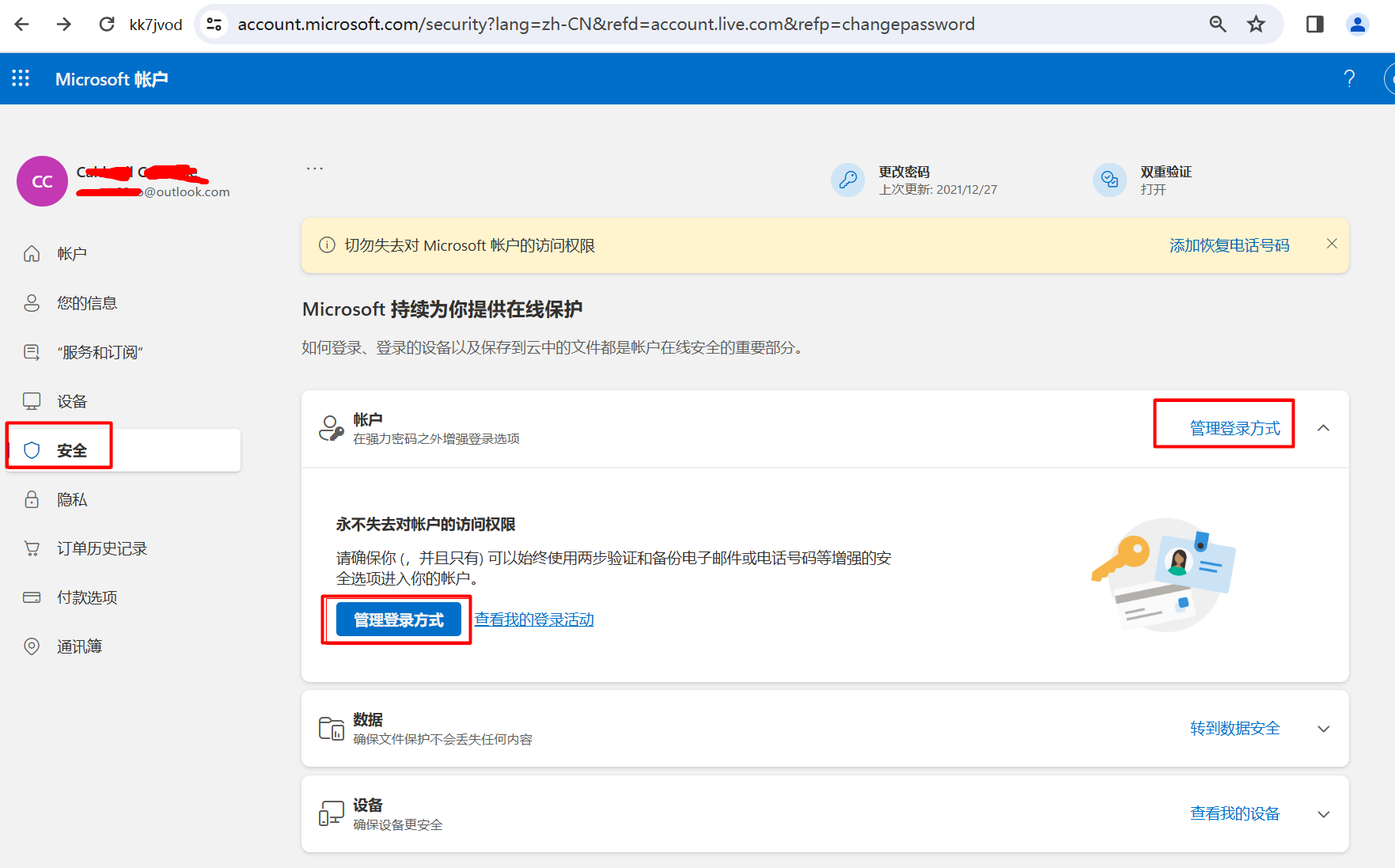Screen dimensions: 1395x868
Task: Click the zoom magnifier icon in address bar
Action: point(1218,25)
